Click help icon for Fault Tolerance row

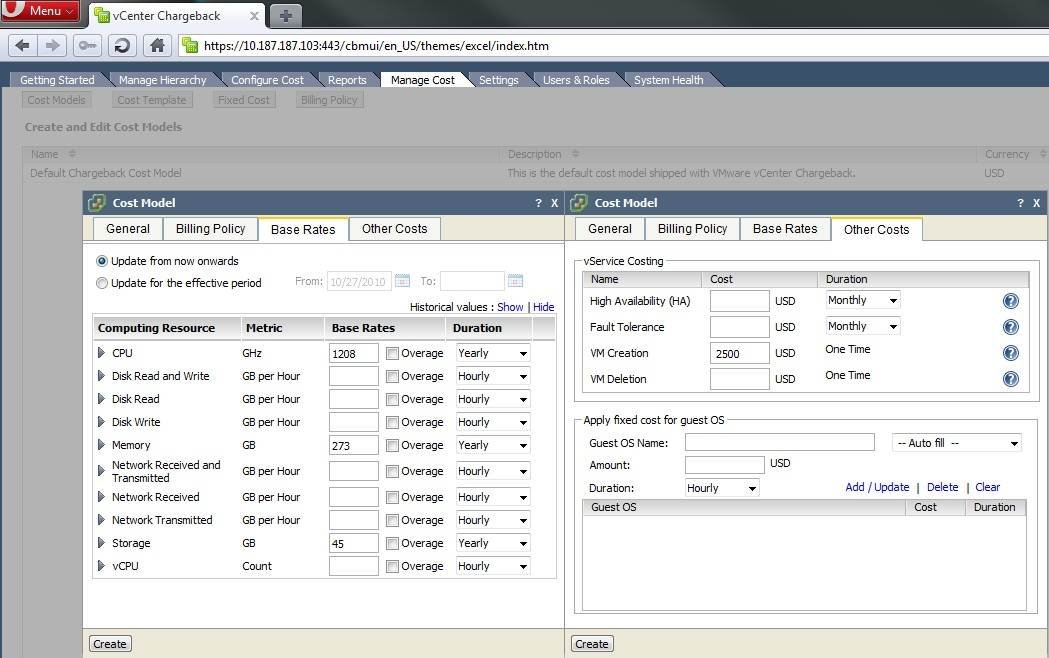[1010, 327]
